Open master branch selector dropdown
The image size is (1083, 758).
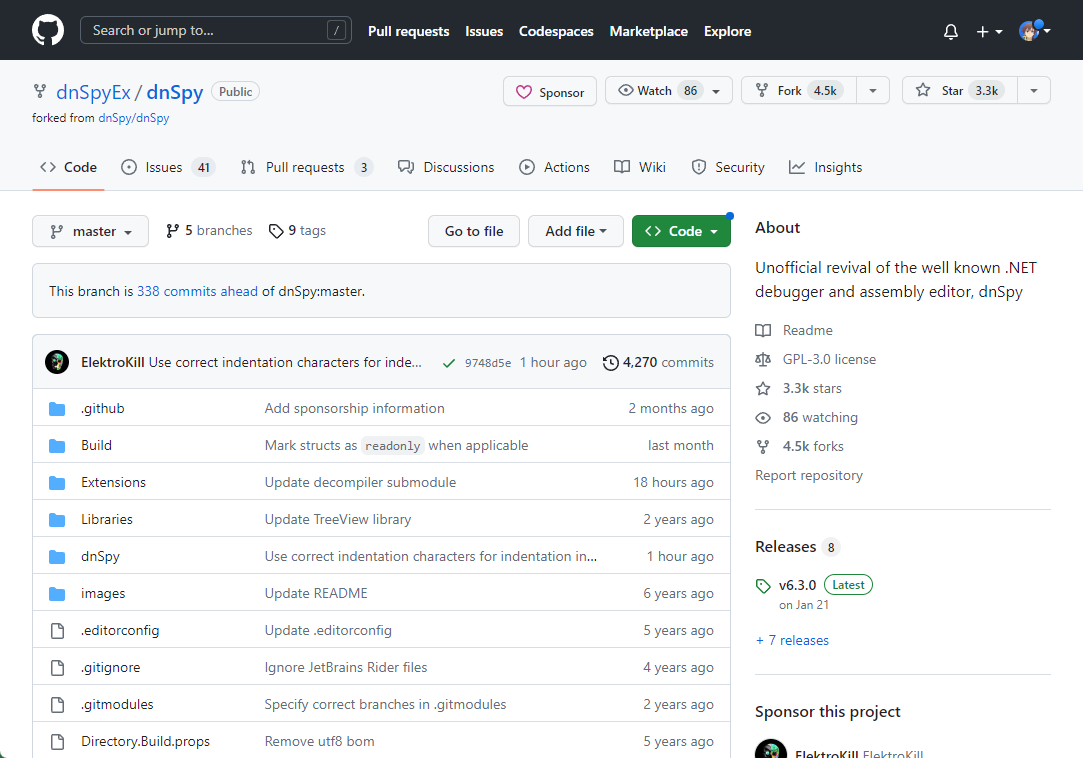tap(90, 231)
